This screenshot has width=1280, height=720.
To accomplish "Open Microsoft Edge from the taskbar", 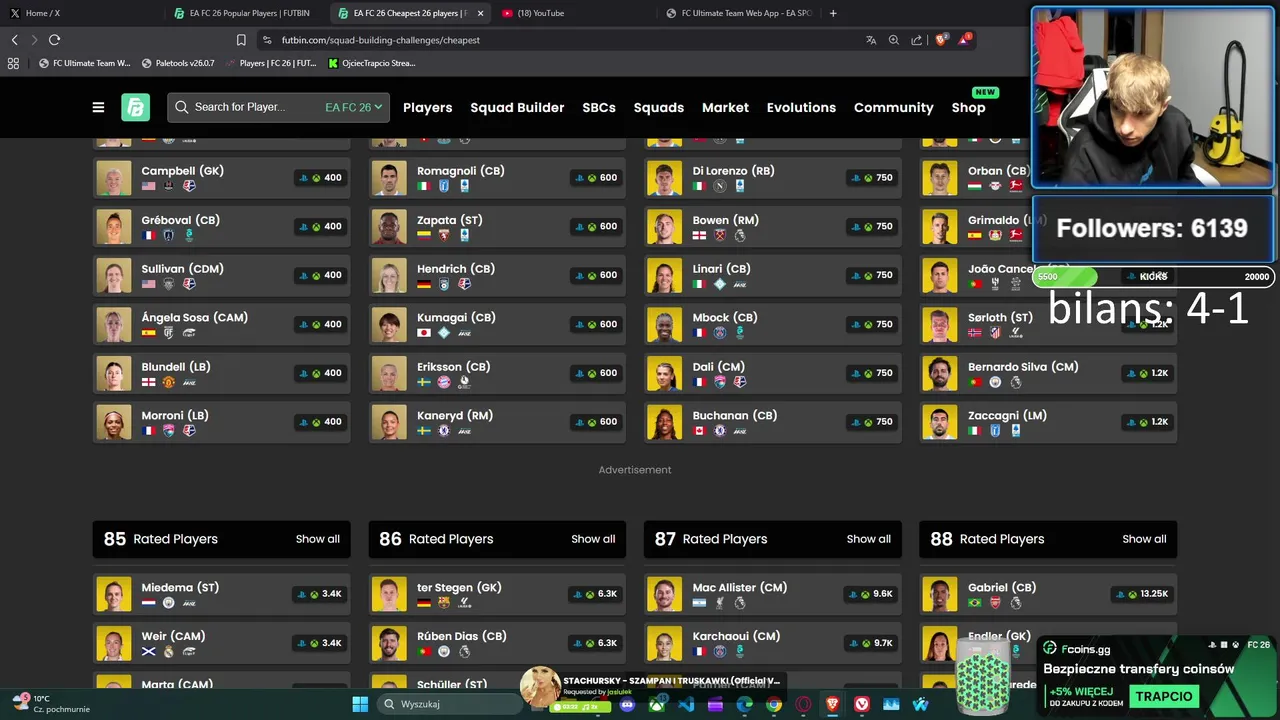I will click(745, 704).
